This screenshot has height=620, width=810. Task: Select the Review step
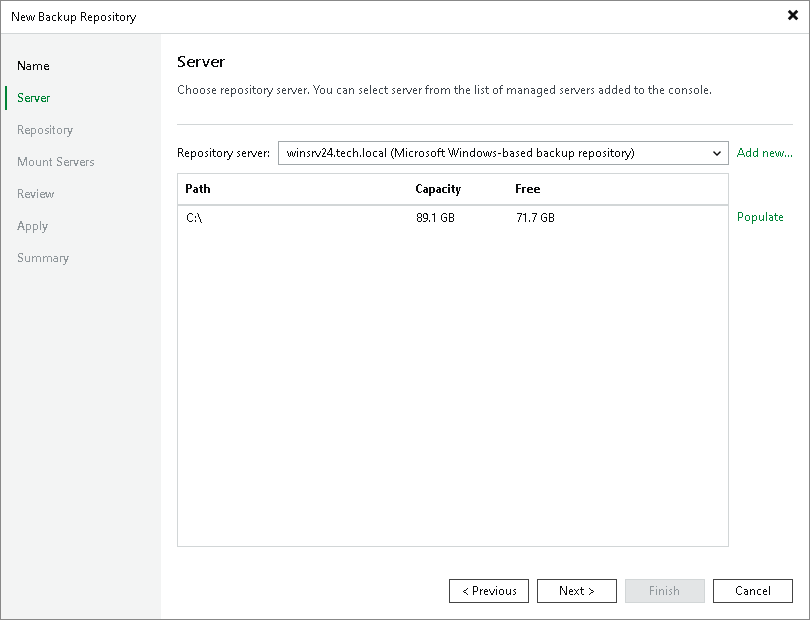pos(35,194)
